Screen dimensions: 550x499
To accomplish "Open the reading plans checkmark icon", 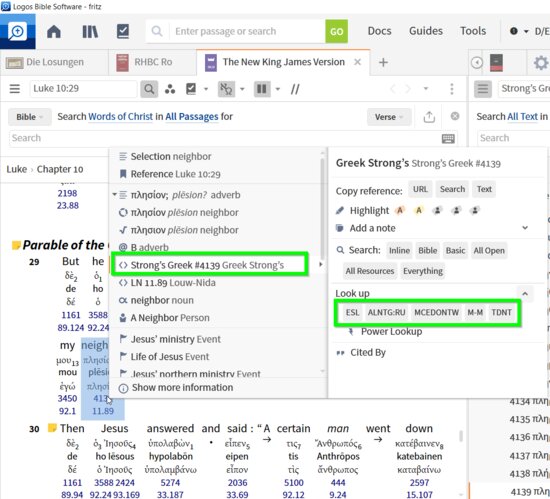I will (123, 31).
